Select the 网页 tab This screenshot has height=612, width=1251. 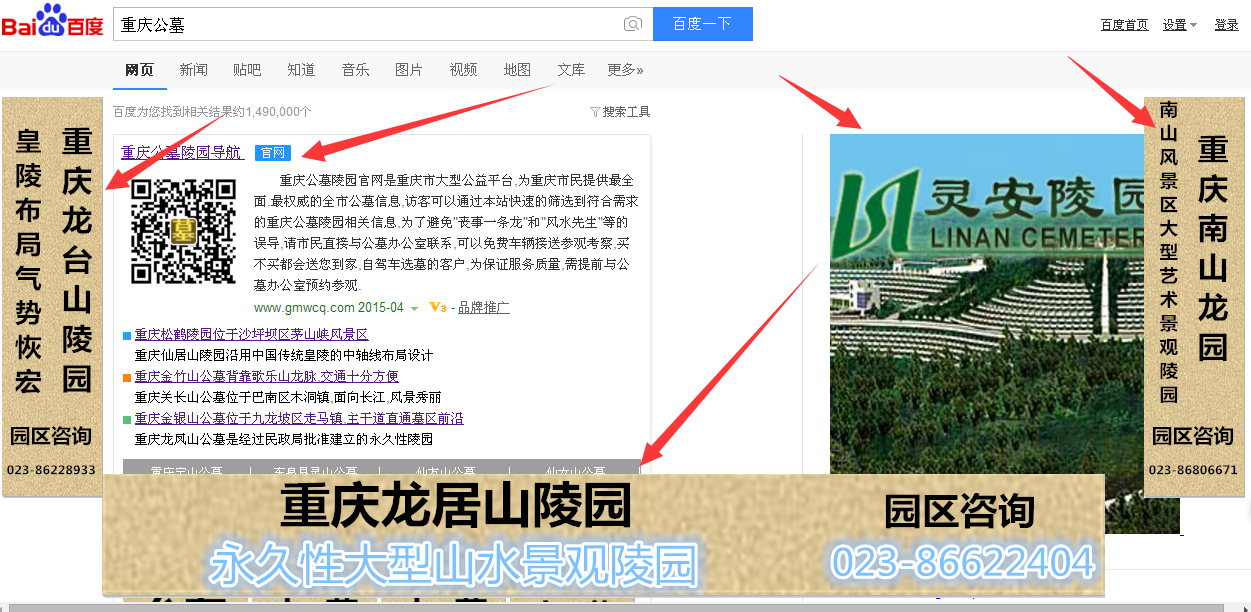tap(140, 70)
